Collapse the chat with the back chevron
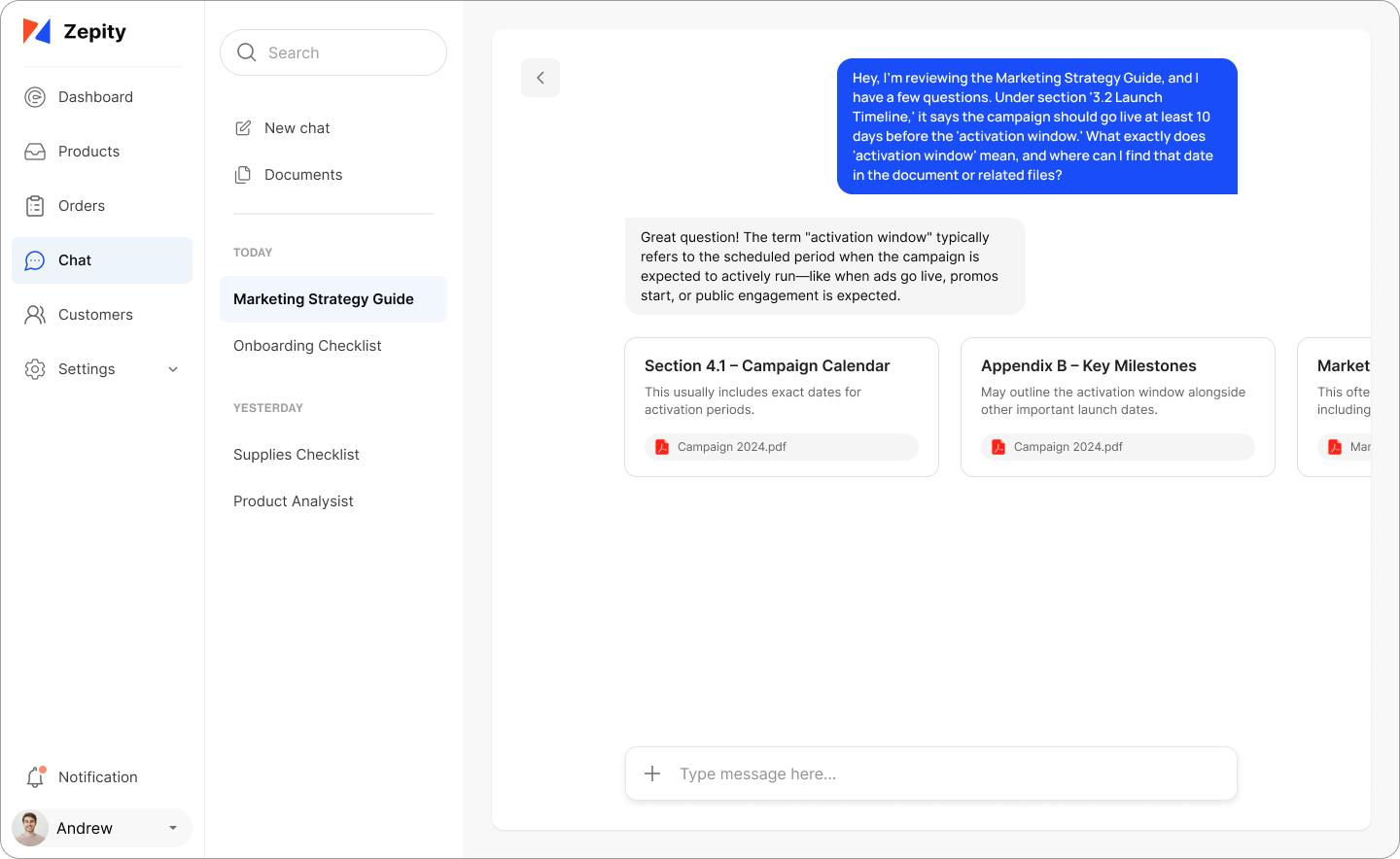This screenshot has width=1400, height=859. coord(541,77)
